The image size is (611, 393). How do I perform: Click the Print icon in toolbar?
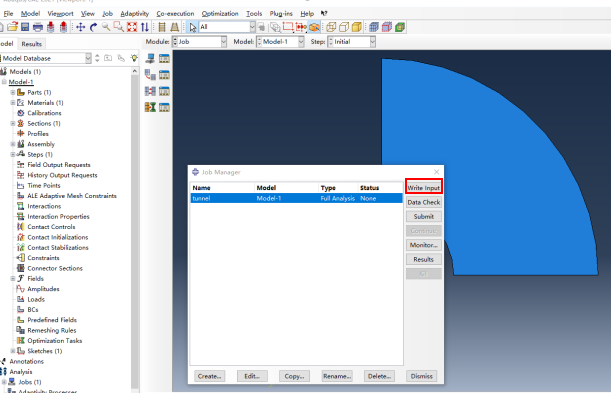38,27
